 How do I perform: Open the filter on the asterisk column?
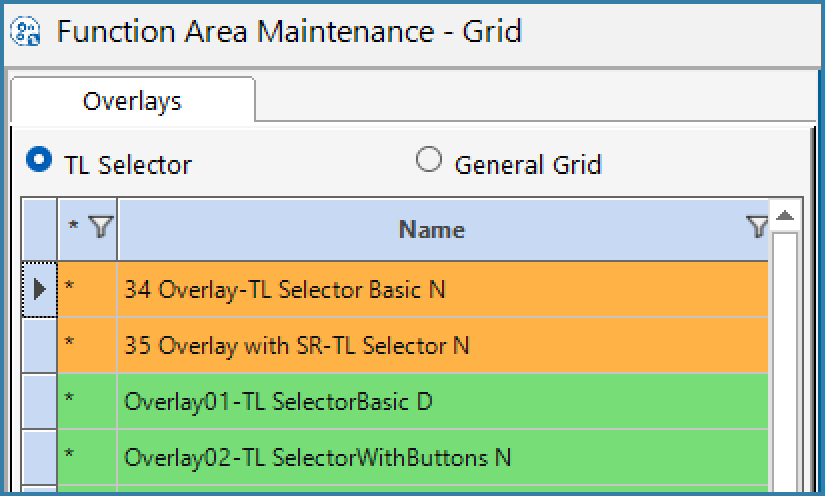coord(101,227)
